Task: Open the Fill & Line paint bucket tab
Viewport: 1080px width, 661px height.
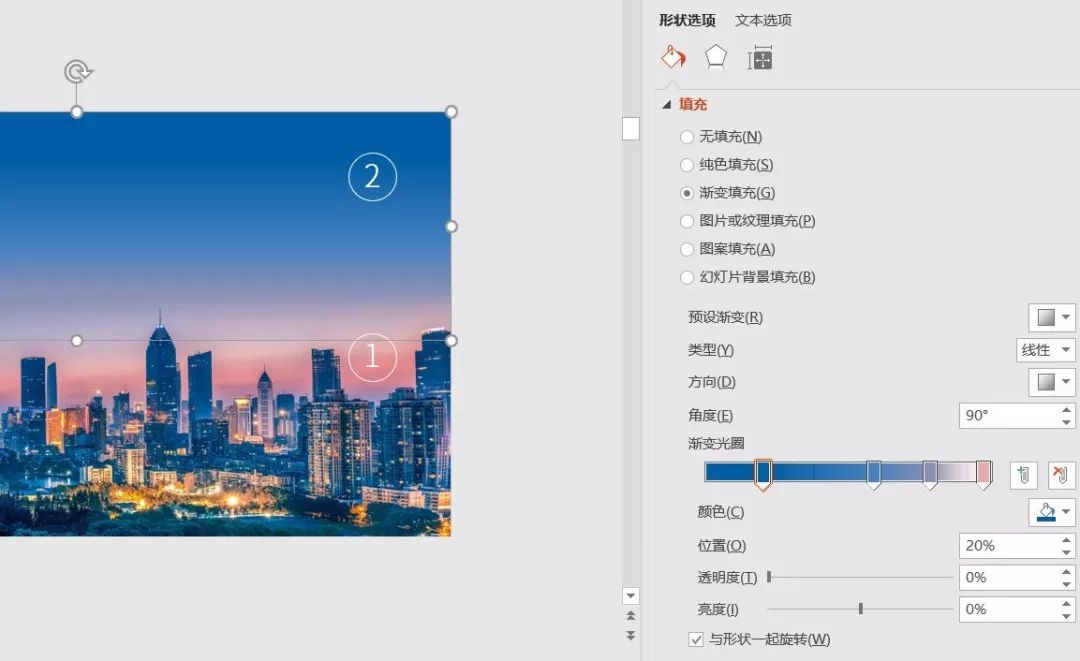Action: (674, 58)
